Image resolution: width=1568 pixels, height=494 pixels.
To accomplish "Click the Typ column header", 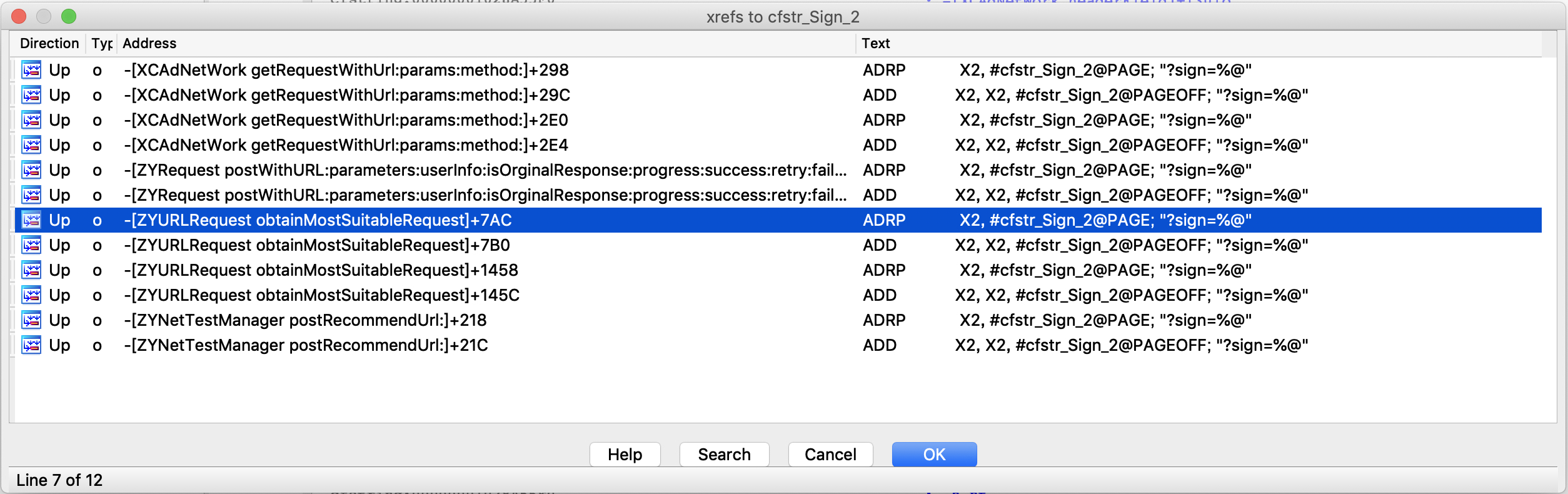I will click(x=101, y=43).
